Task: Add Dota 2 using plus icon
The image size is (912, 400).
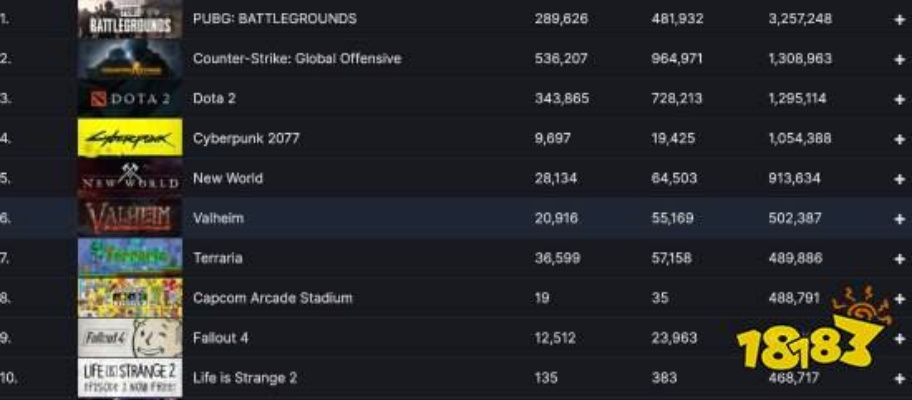Action: point(900,99)
